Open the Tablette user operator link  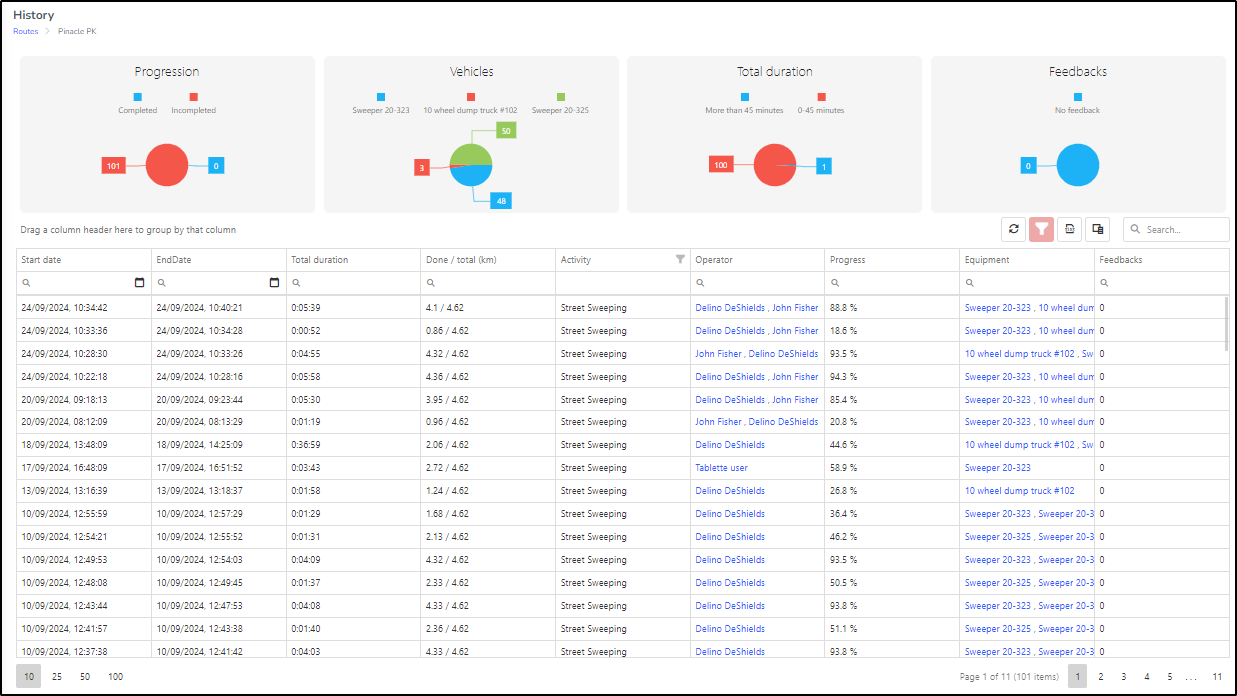coord(722,468)
